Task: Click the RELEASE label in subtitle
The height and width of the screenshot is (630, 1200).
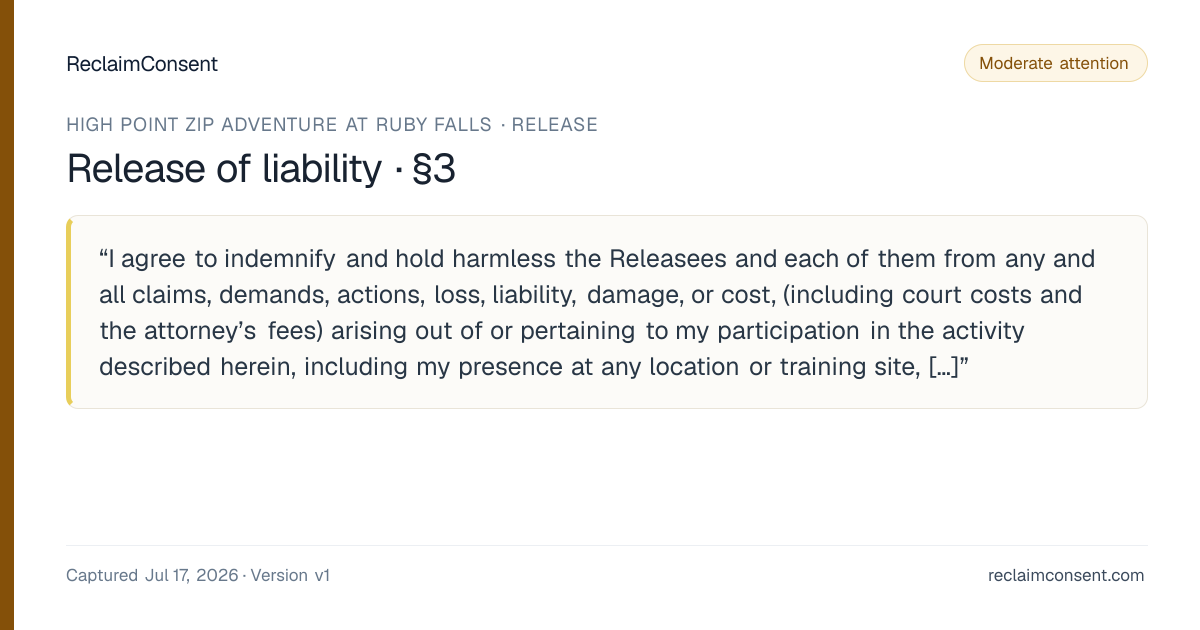Action: point(554,125)
